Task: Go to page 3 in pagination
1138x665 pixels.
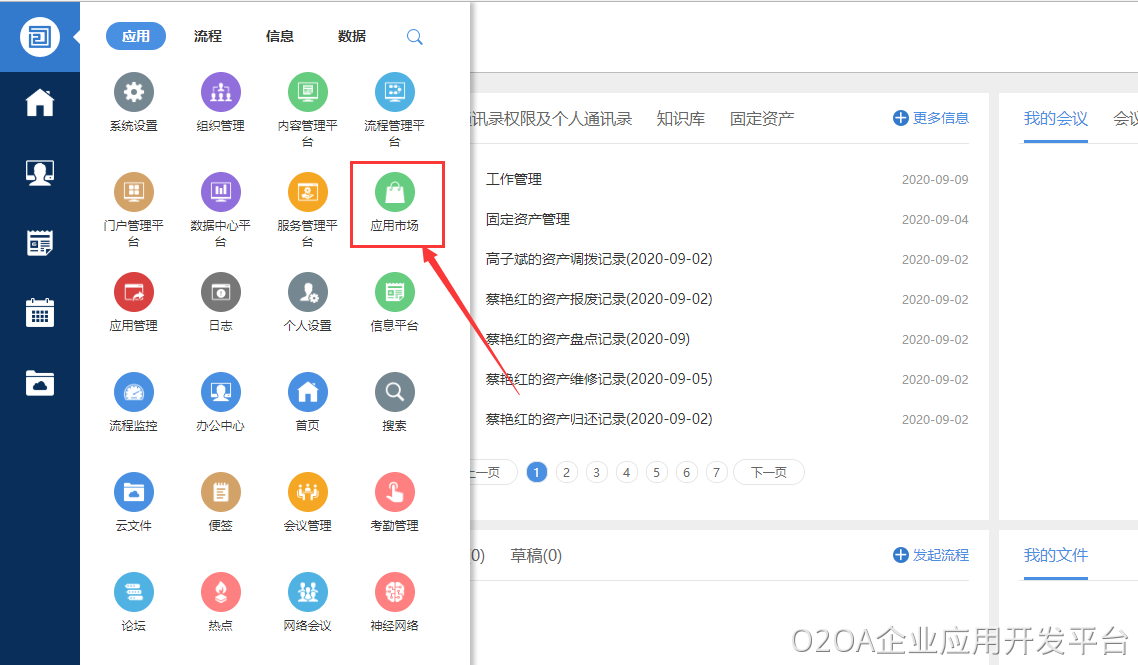Action: [597, 472]
